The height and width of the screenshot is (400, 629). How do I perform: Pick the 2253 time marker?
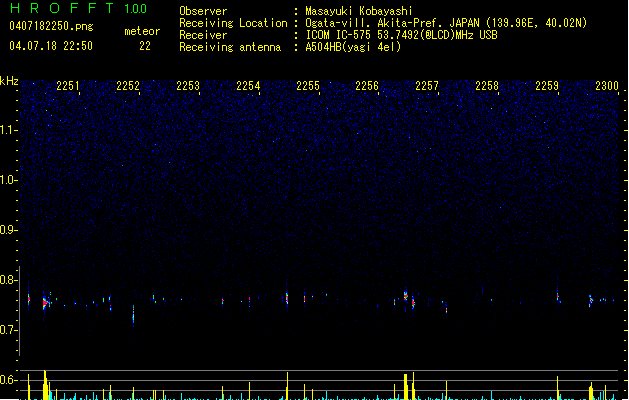pyautogui.click(x=188, y=86)
